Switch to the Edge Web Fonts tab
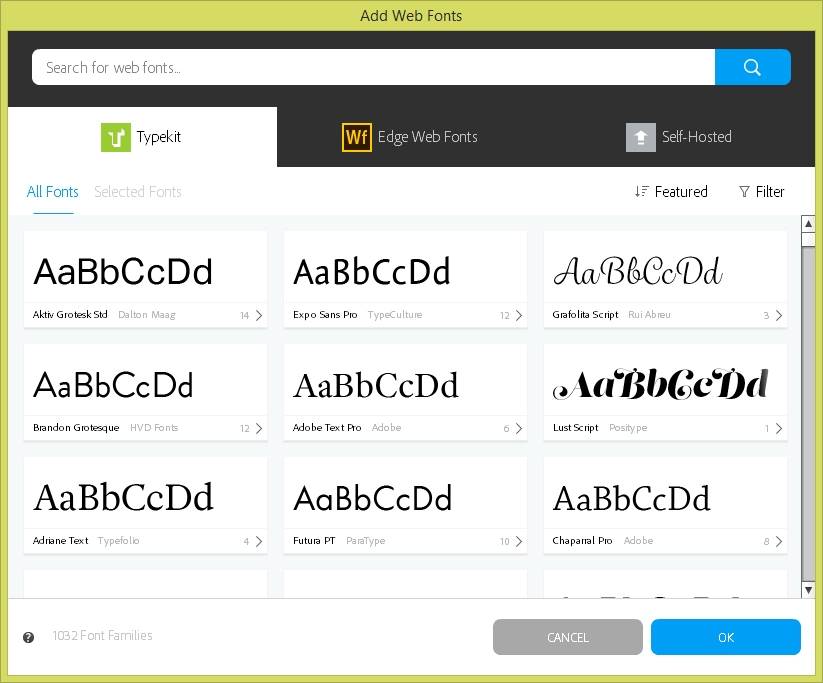The height and width of the screenshot is (683, 823). coord(409,137)
